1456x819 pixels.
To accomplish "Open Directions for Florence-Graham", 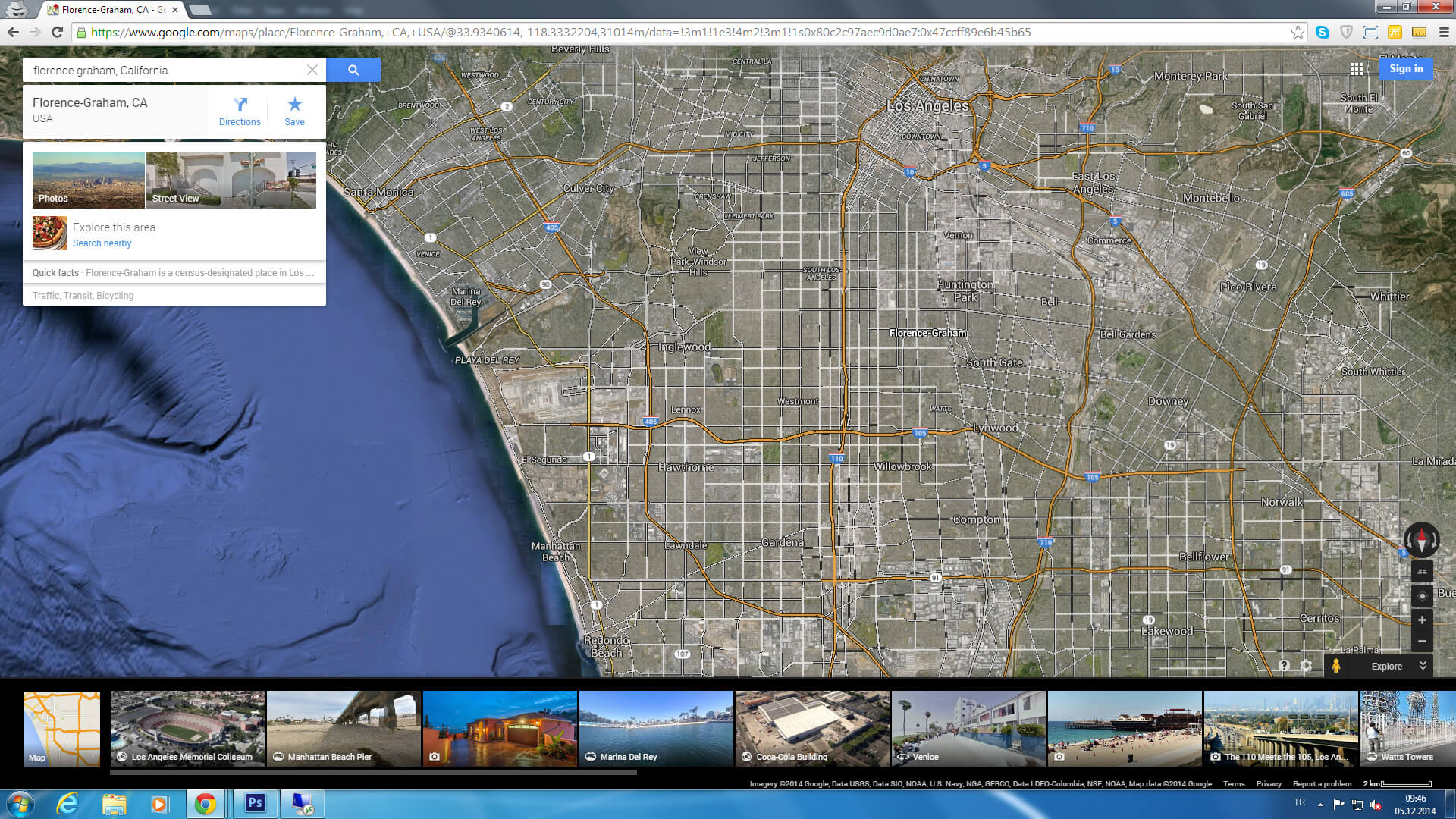I will point(240,111).
